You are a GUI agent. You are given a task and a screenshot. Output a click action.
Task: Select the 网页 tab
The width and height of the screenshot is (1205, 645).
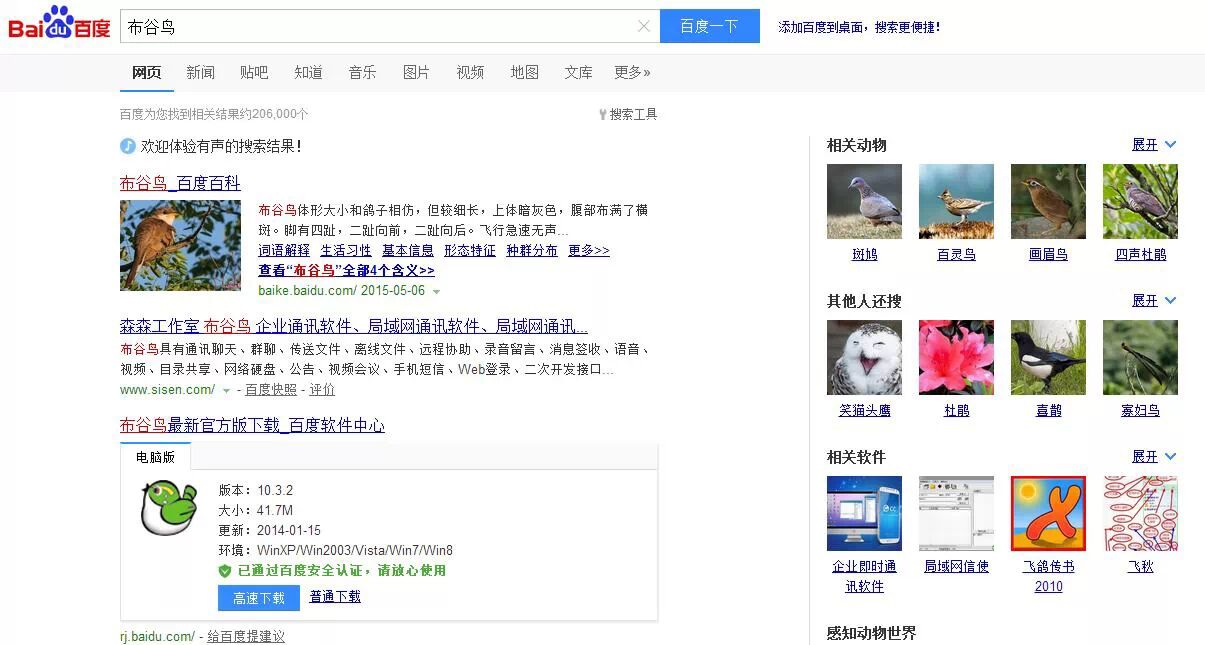click(147, 72)
